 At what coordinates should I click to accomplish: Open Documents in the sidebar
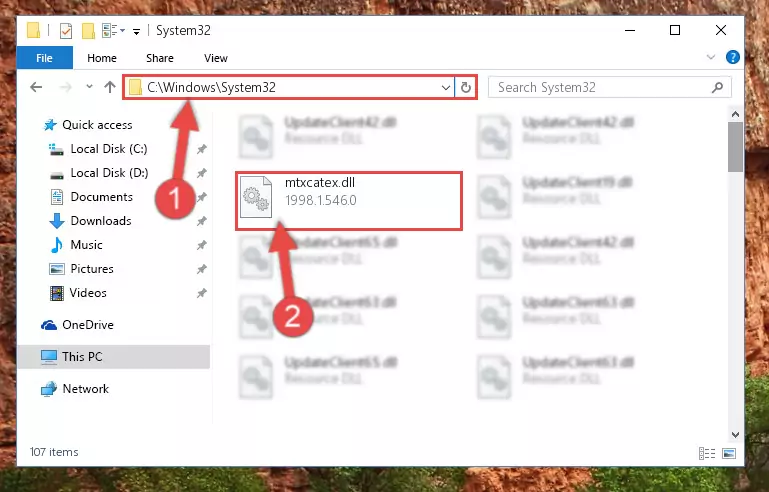(102, 197)
